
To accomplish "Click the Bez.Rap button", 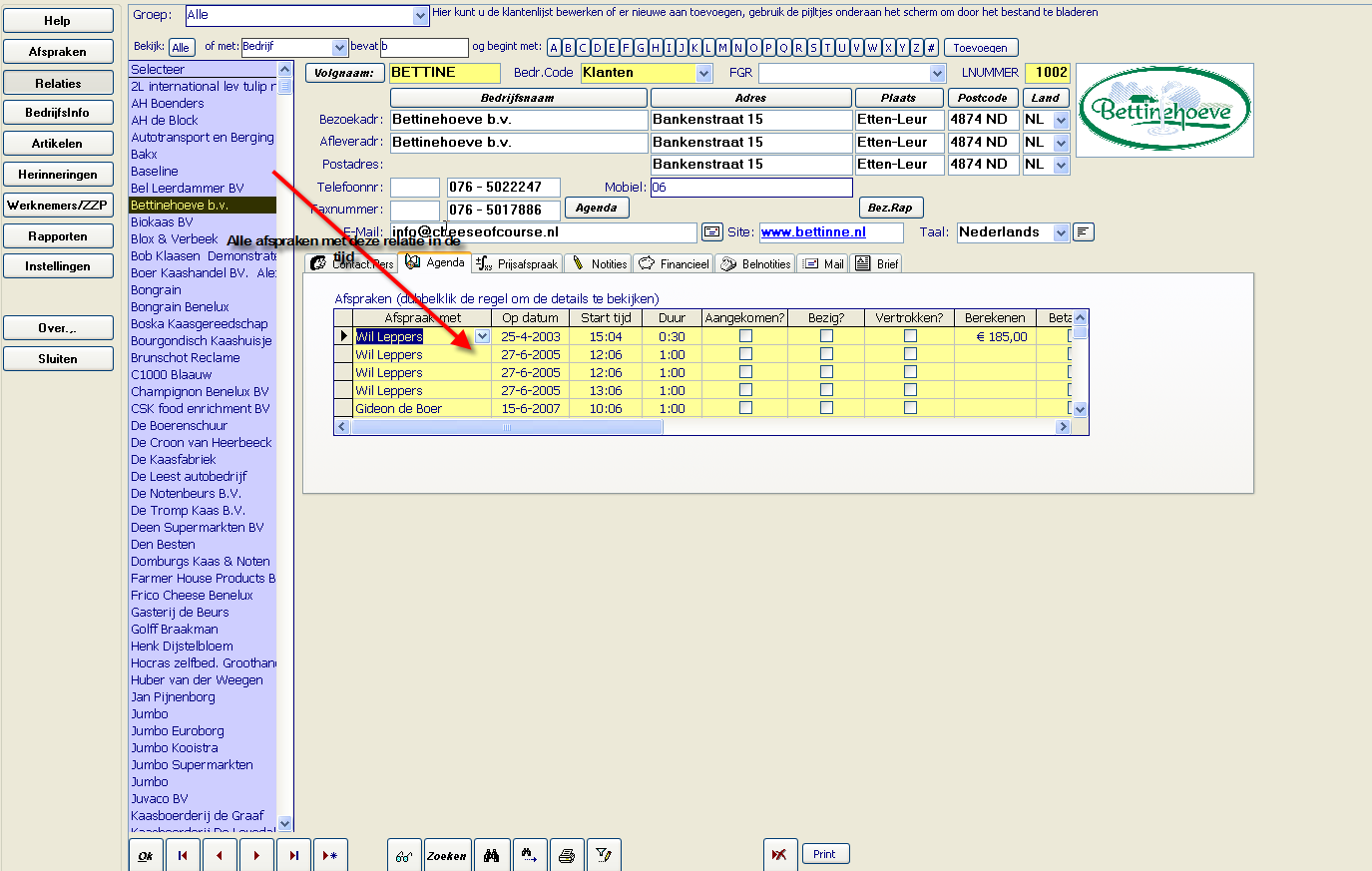I will tap(890, 208).
